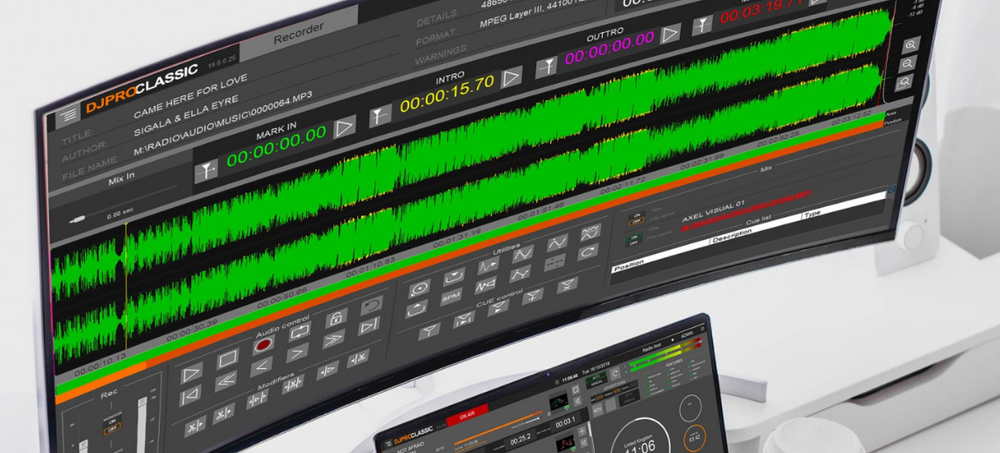Click the padlock Lock icon in Audio control
1000x453 pixels.
pyautogui.click(x=336, y=318)
